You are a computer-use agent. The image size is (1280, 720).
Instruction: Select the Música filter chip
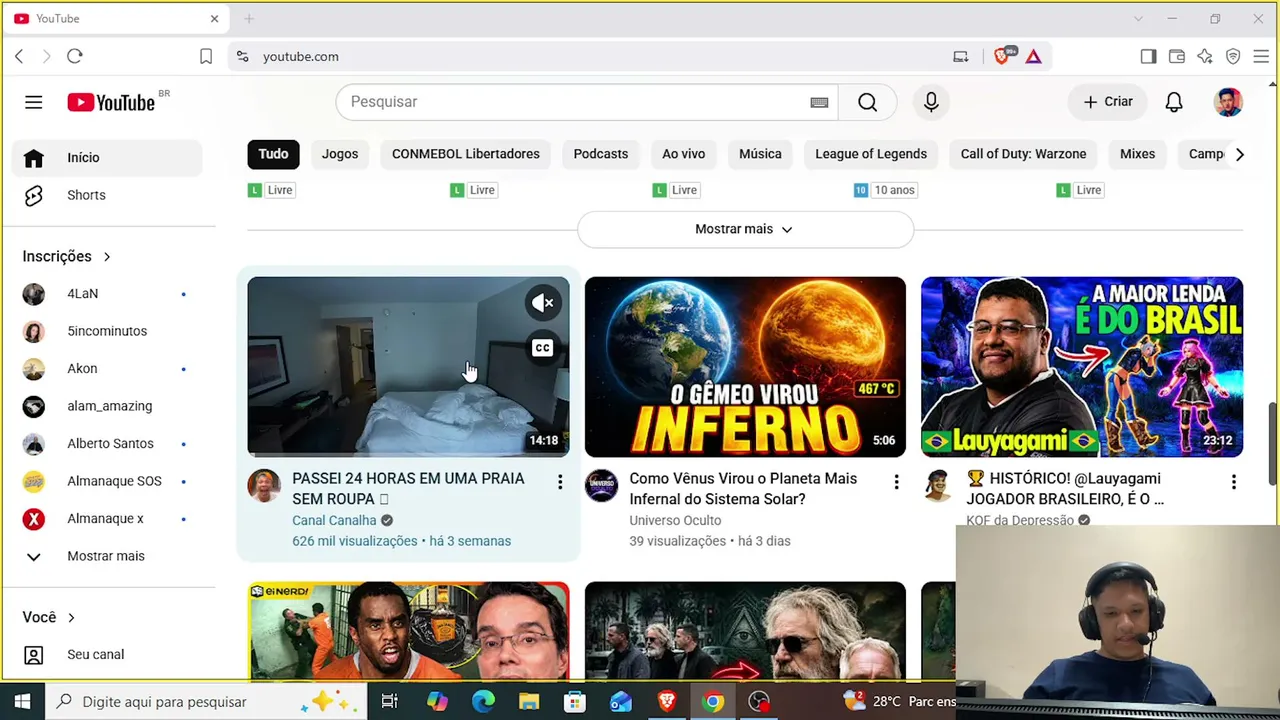click(760, 154)
